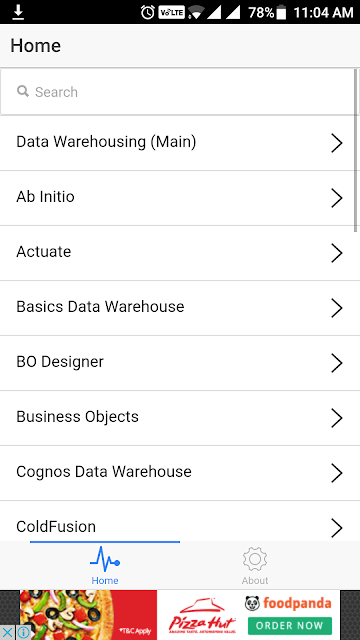Image resolution: width=360 pixels, height=640 pixels.
Task: Tap the ORDER NOW ad button
Action: coord(289,625)
